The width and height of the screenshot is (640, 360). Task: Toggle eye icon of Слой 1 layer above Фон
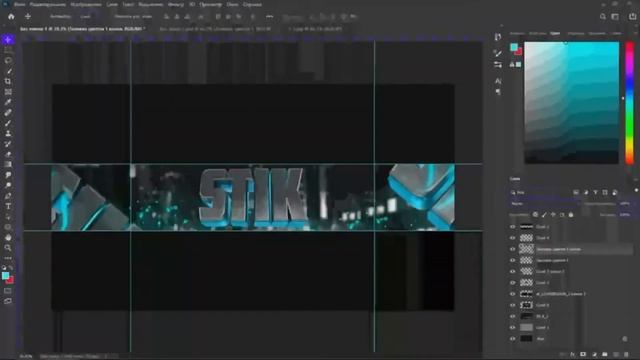coord(513,327)
